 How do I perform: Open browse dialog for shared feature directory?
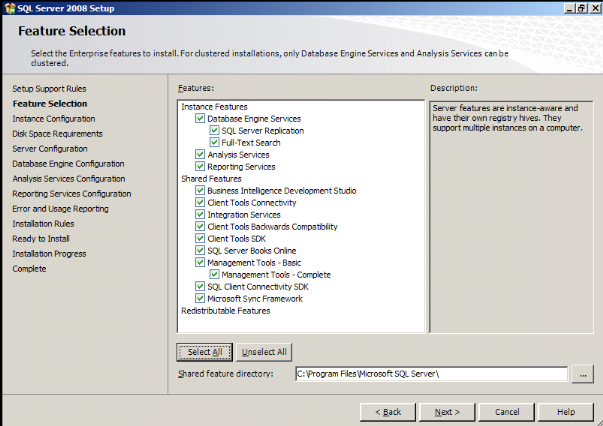pos(583,374)
